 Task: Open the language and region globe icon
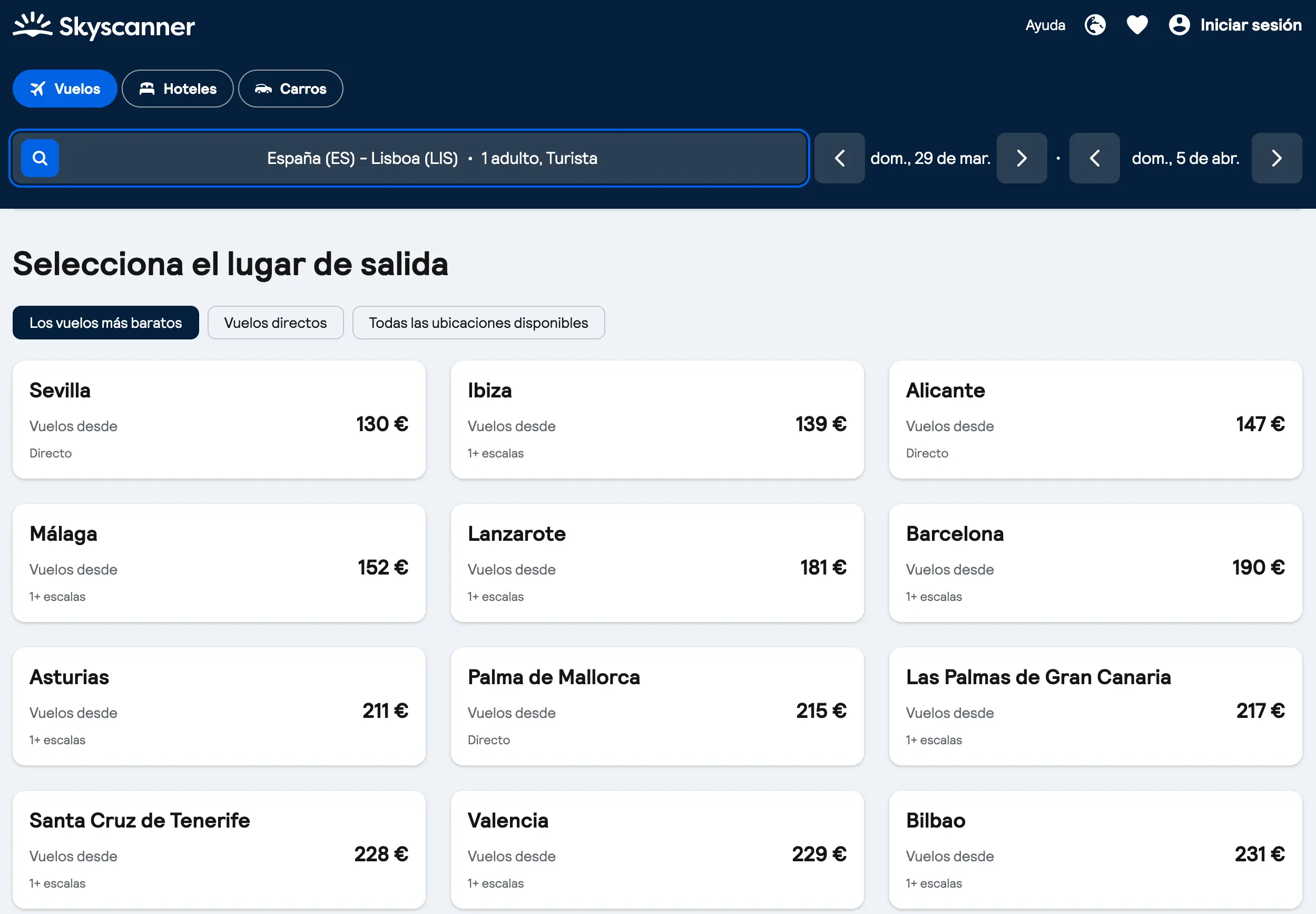click(1095, 25)
